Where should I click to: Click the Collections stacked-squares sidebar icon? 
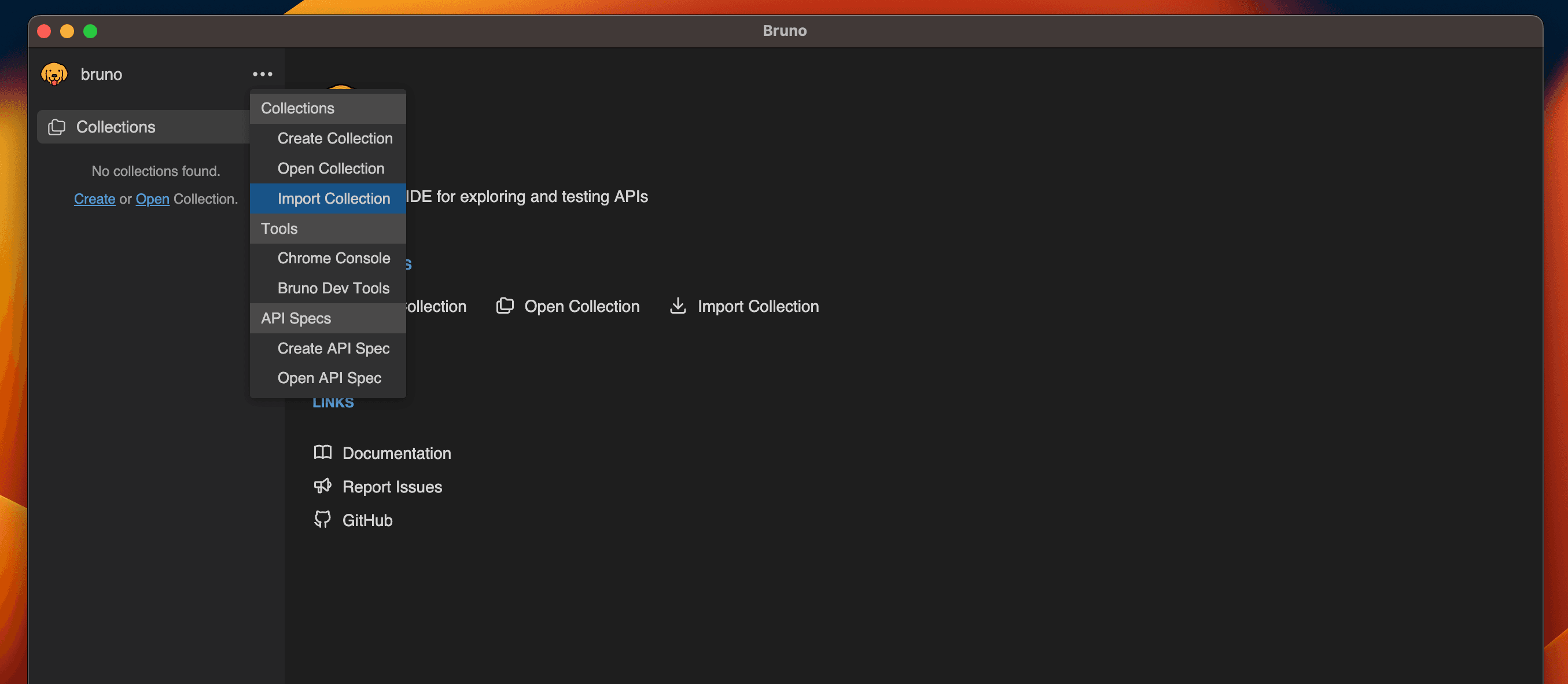[x=57, y=127]
